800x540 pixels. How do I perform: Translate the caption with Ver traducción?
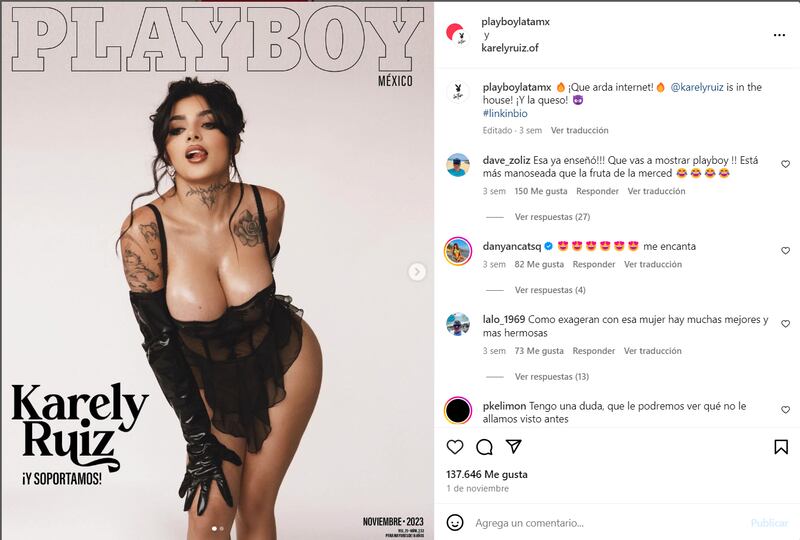point(580,130)
